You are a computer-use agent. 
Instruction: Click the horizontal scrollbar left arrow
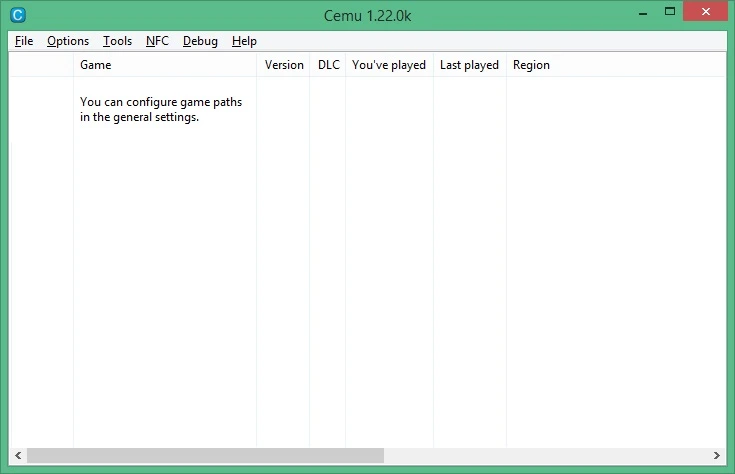(18, 455)
